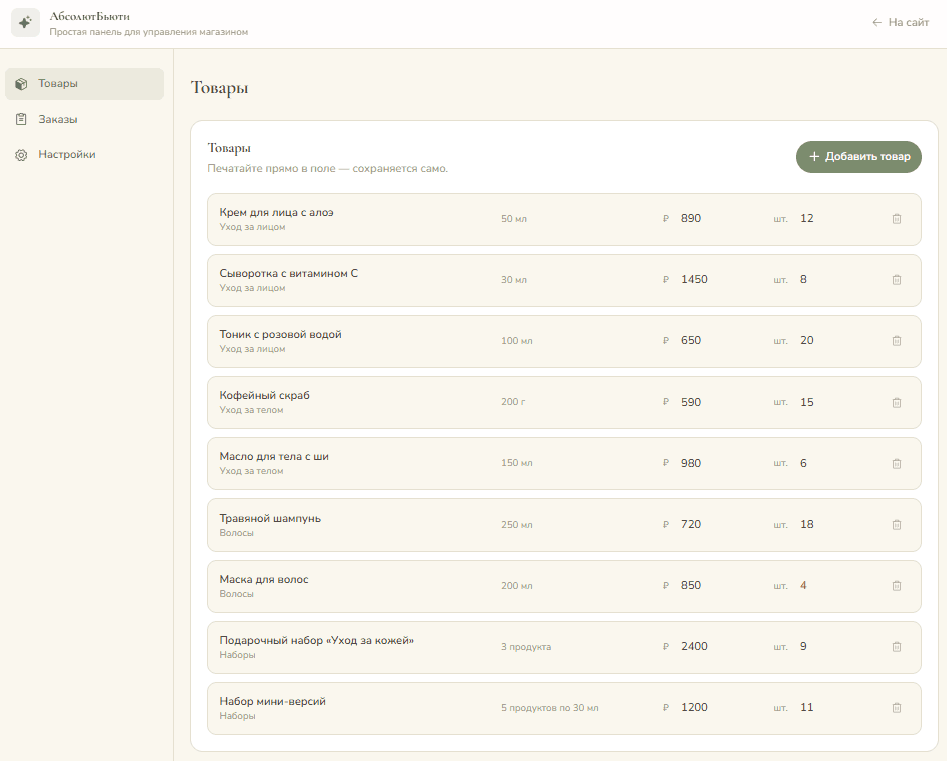Viewport: 947px width, 761px height.
Task: Delete Подарочный набор «Уход за кожей» product
Action: [897, 646]
